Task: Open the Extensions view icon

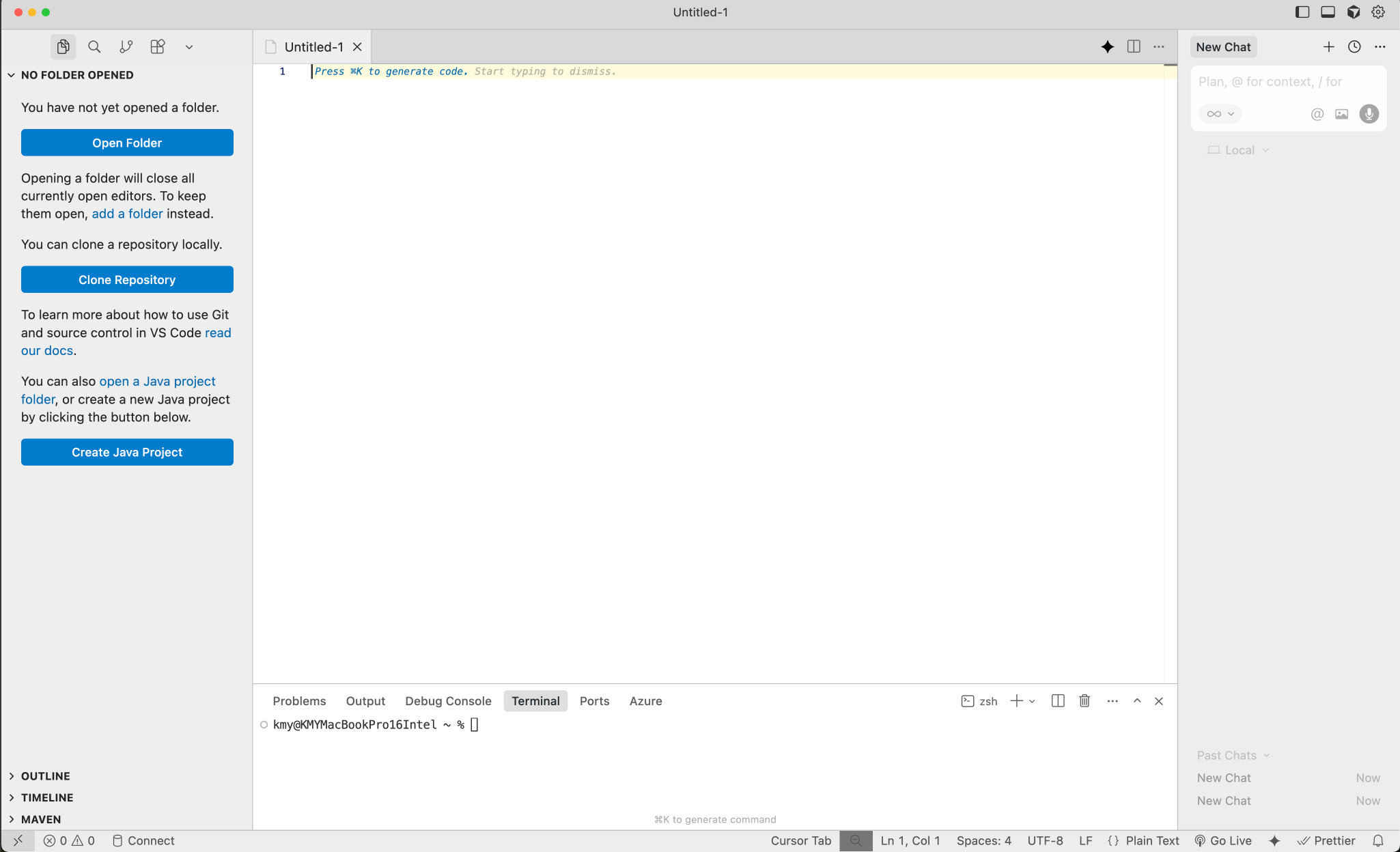Action: pyautogui.click(x=158, y=46)
